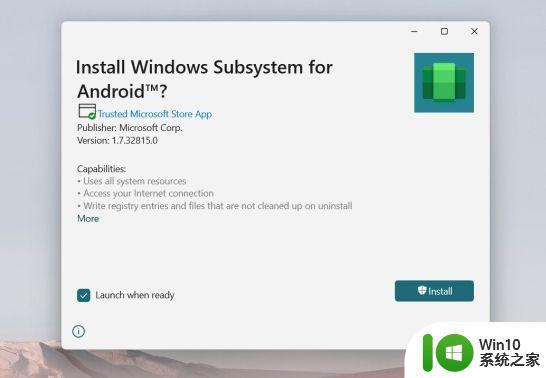Minimize the installer window
This screenshot has height=378, width=546.
[414, 31]
